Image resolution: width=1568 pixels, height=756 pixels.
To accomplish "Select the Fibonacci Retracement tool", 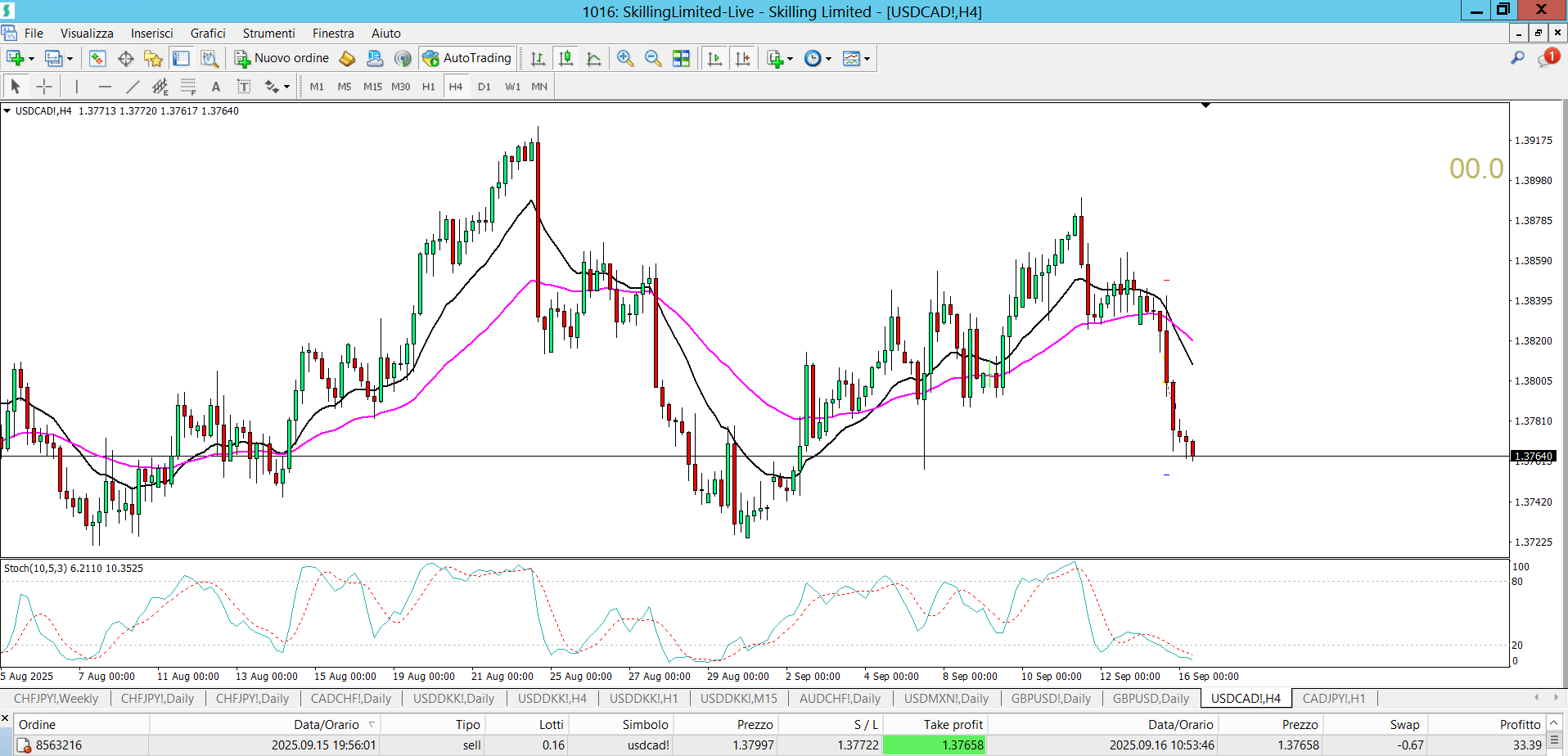I will click(x=188, y=86).
